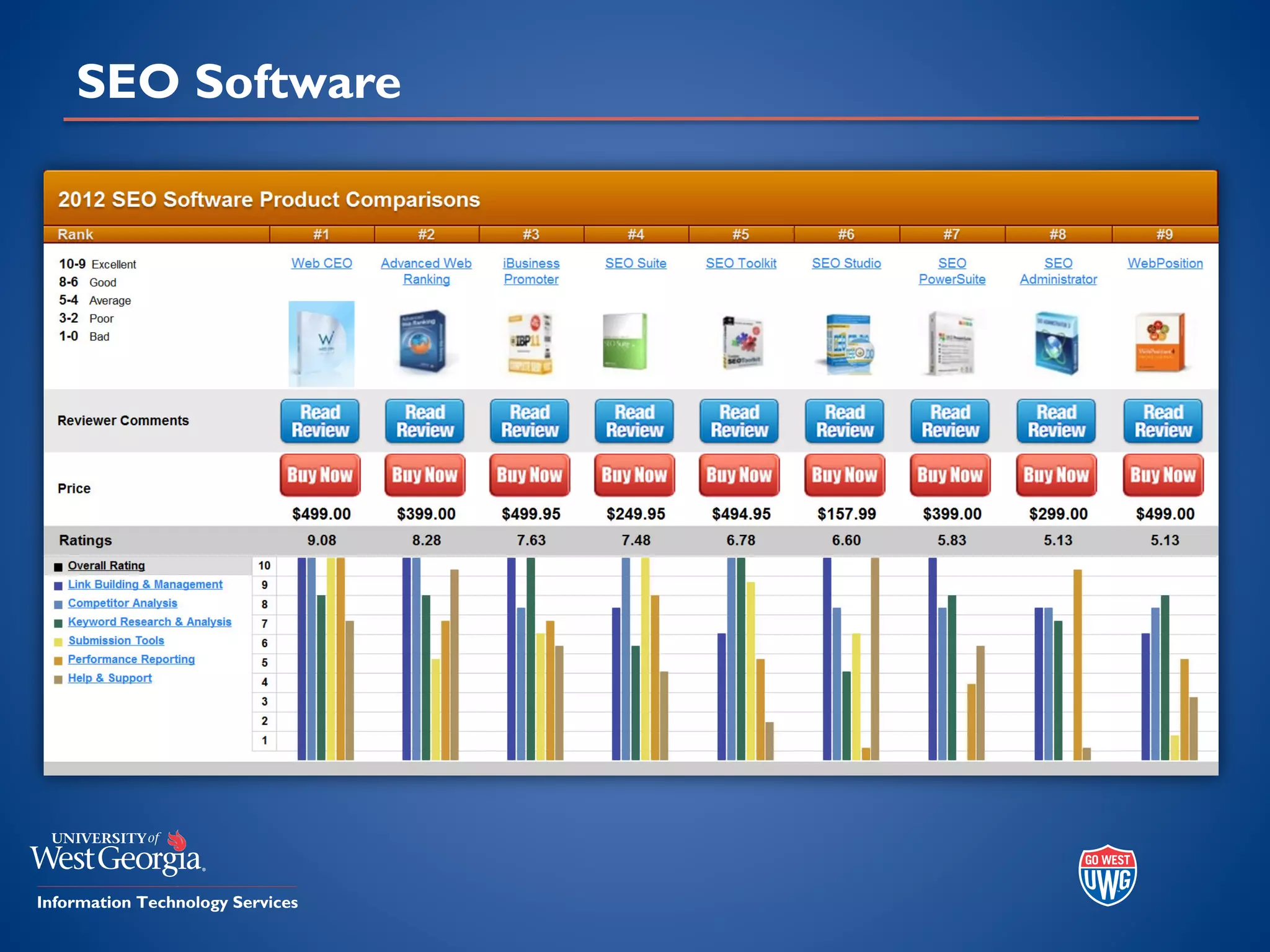Open the SEO Administrator link
This screenshot has height=952, width=1270.
tap(1058, 271)
